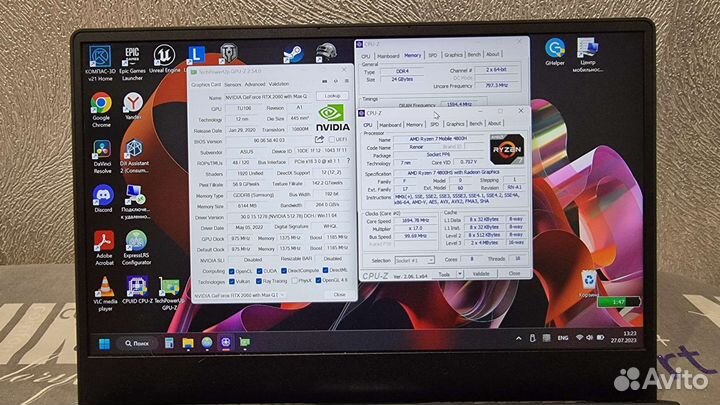
Task: Open the CPUID CPU-Z desktop shortcut
Action: (137, 290)
